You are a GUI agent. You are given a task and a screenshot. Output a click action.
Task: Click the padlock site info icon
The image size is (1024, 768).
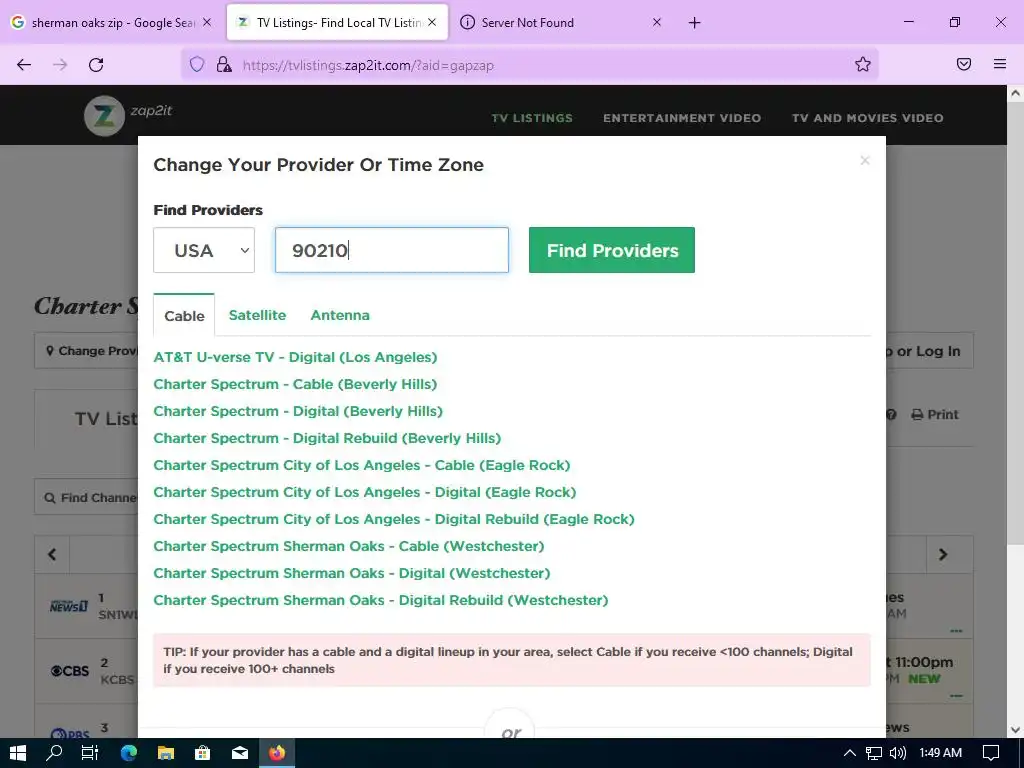click(224, 64)
